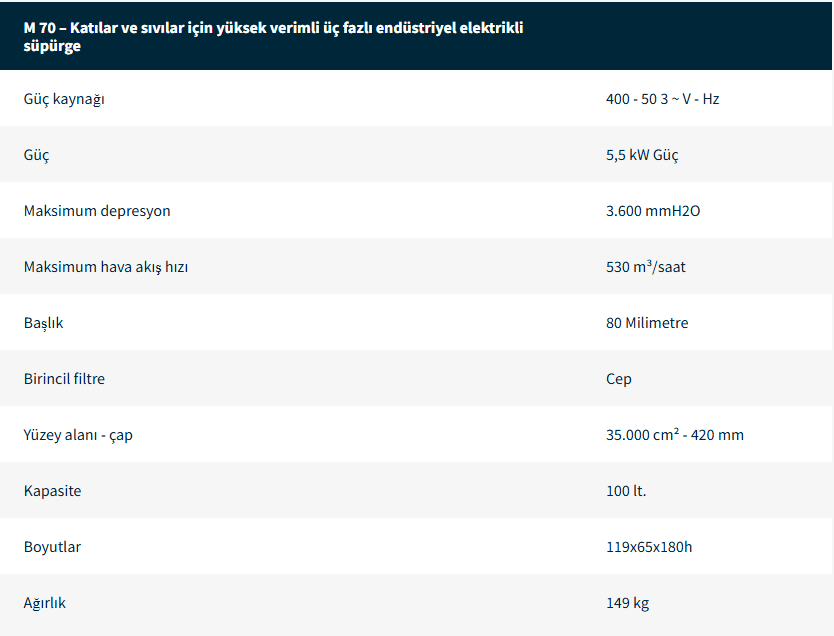Image resolution: width=834 pixels, height=636 pixels.
Task: Click the Birincil filtre label
Action: click(x=64, y=379)
